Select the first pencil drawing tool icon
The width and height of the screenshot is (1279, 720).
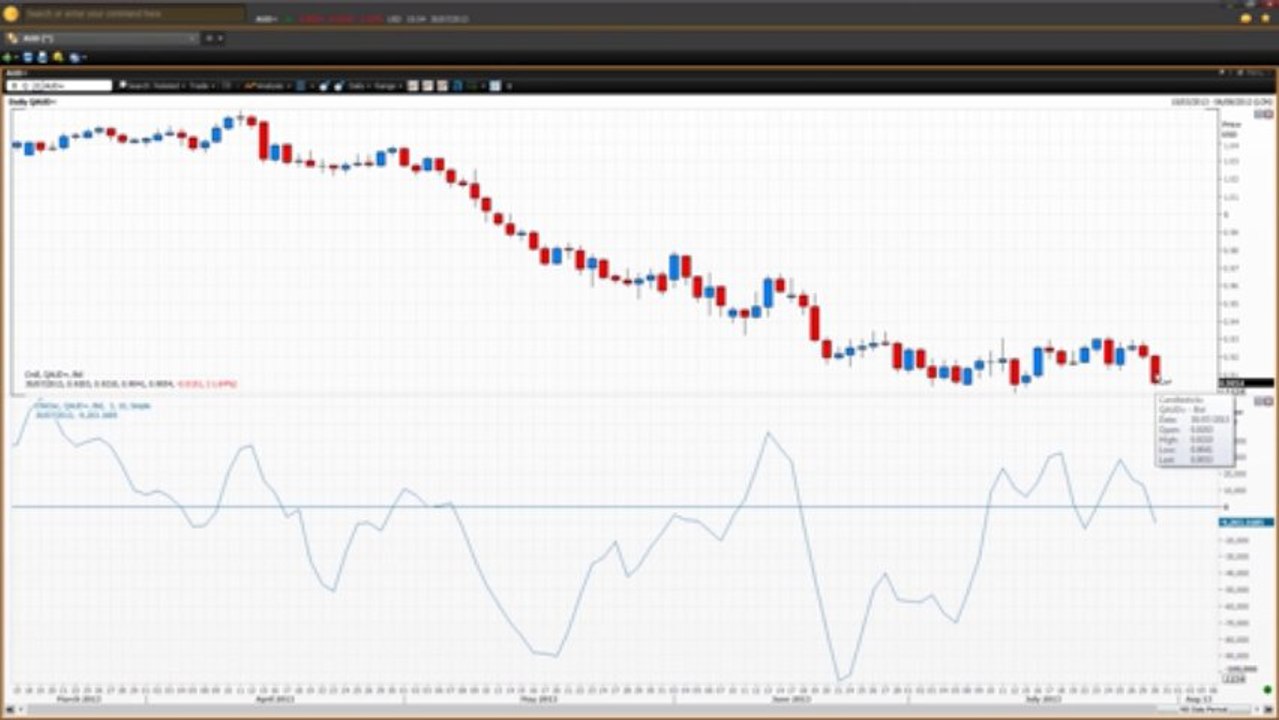tap(324, 86)
